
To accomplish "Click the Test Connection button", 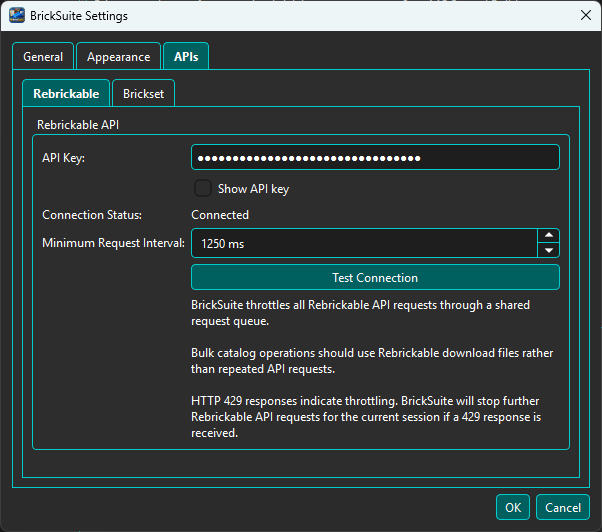I will point(375,277).
